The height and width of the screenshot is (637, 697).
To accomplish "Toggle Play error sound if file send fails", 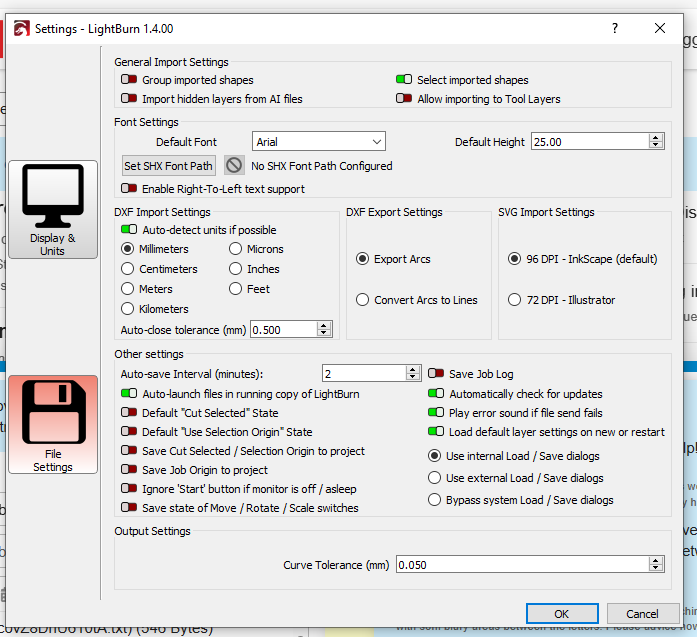I will point(436,413).
